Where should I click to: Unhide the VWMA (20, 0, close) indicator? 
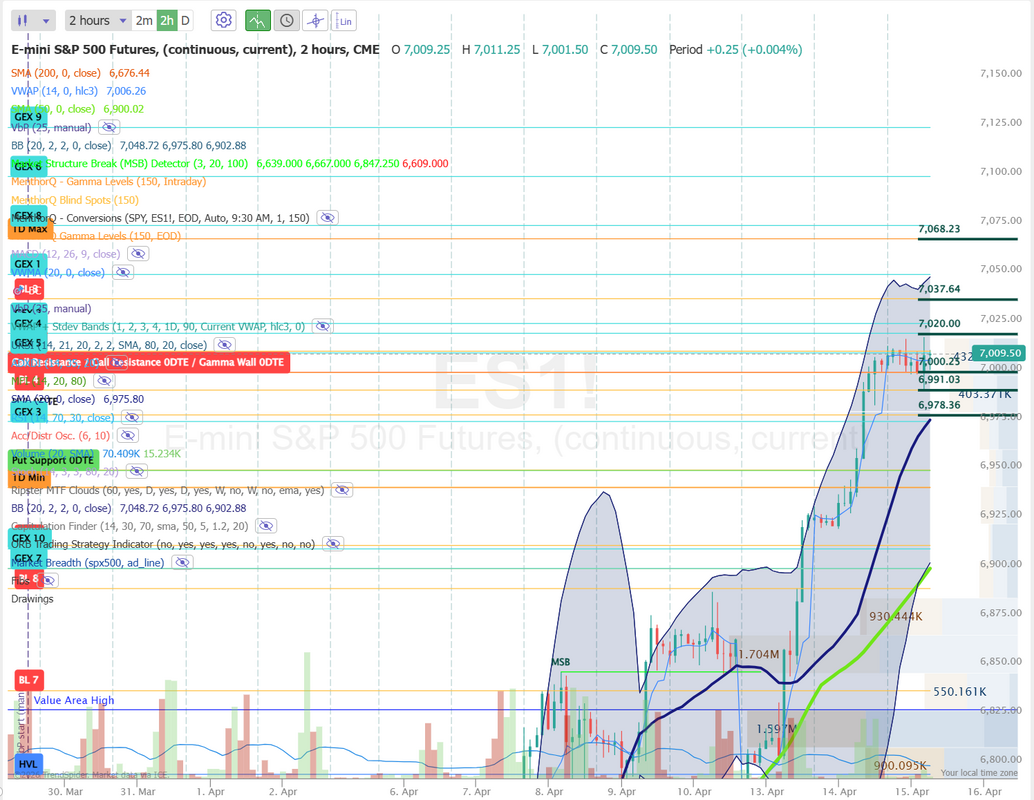[122, 272]
